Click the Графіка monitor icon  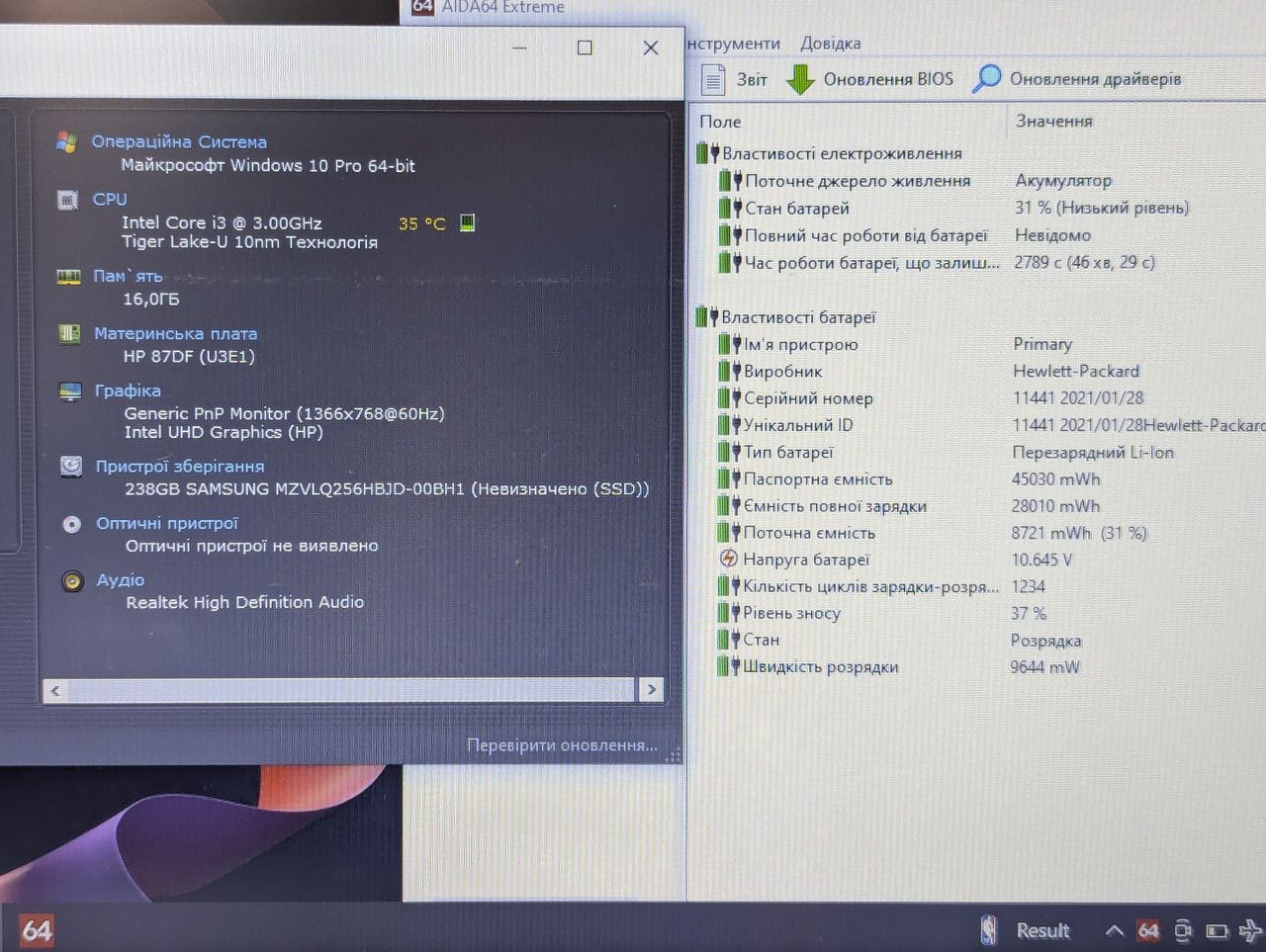coord(70,391)
